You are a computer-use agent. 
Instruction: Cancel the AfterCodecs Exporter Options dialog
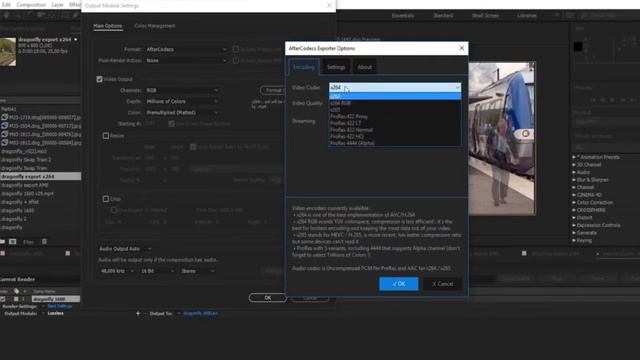coord(443,284)
